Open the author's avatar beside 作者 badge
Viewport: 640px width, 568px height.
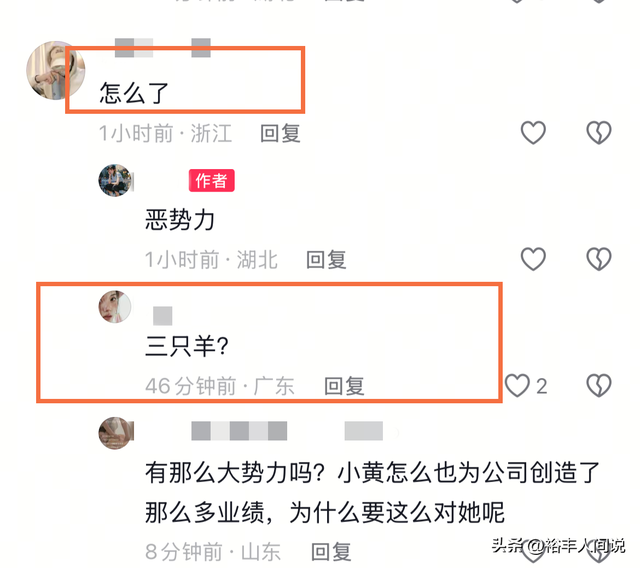116,180
